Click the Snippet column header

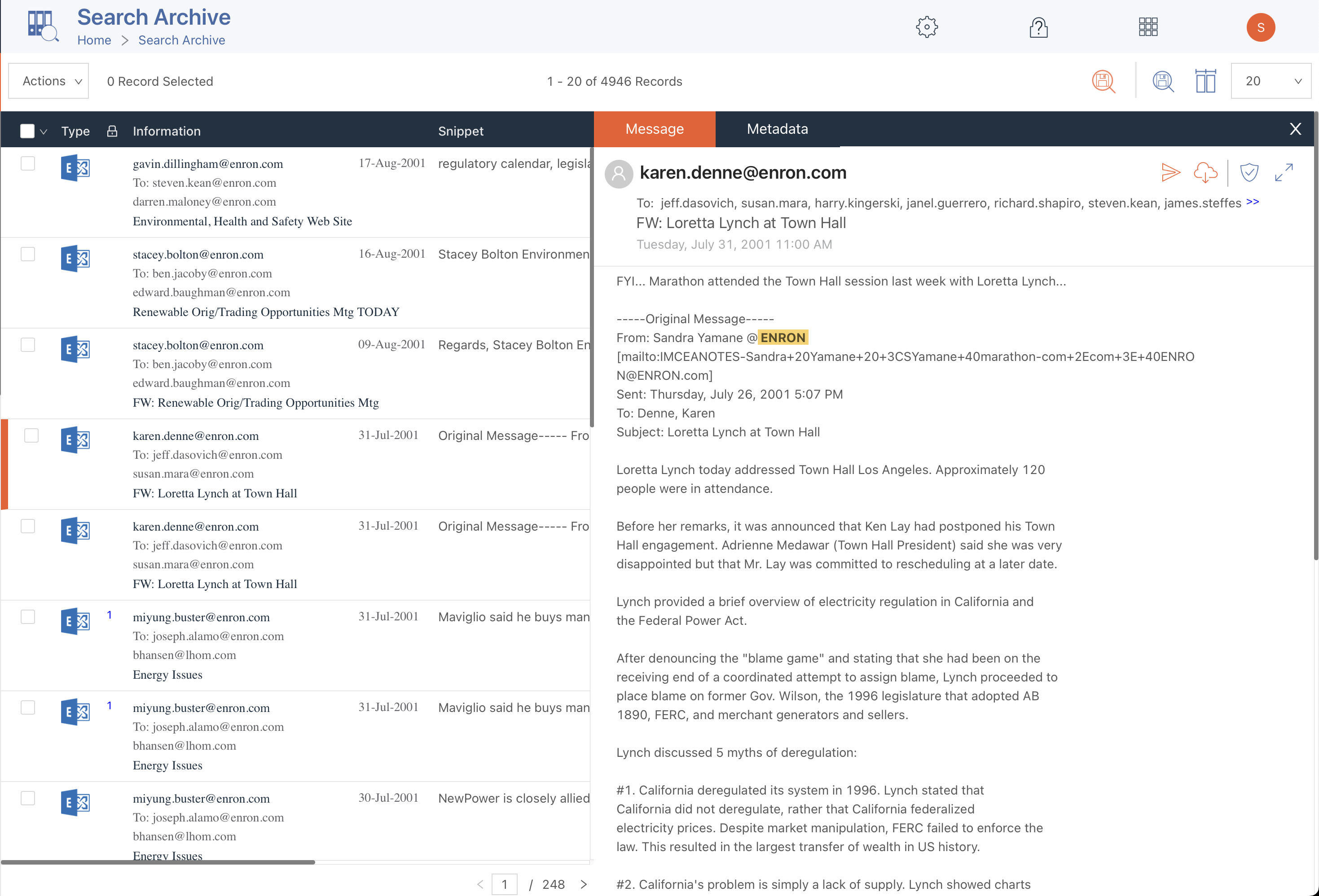(461, 131)
